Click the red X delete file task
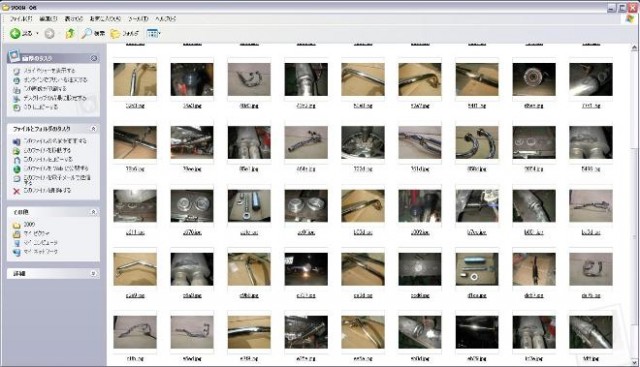640x367 pixels. click(17, 191)
